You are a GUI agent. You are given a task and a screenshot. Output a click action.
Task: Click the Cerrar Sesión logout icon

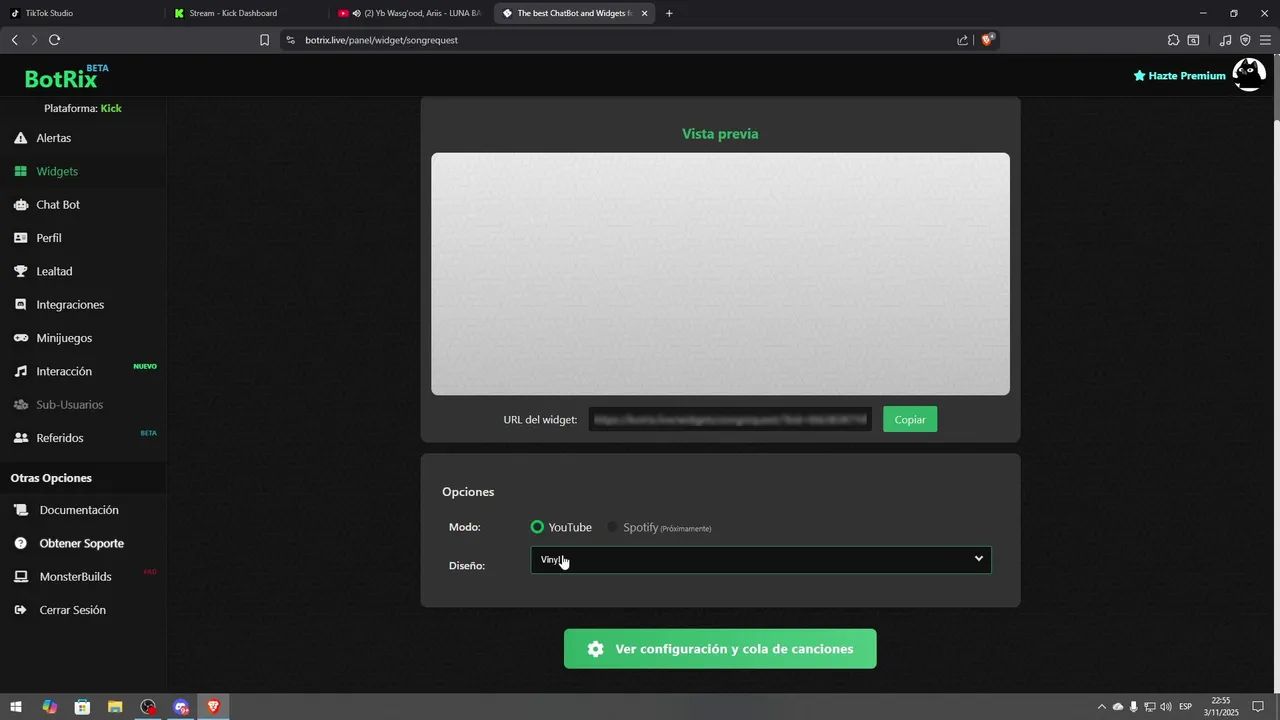click(x=20, y=610)
